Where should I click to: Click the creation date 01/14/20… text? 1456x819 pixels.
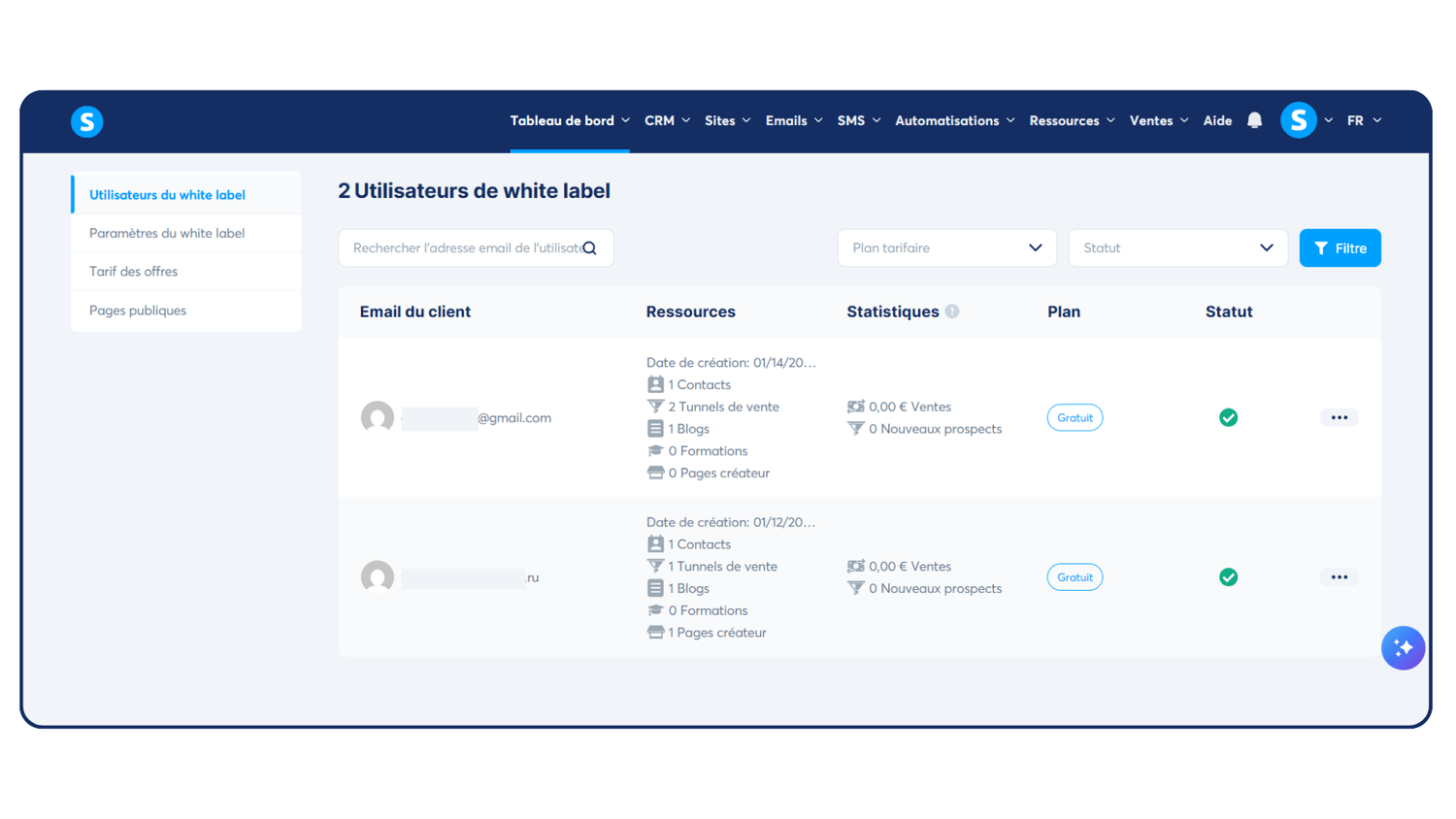tap(731, 363)
